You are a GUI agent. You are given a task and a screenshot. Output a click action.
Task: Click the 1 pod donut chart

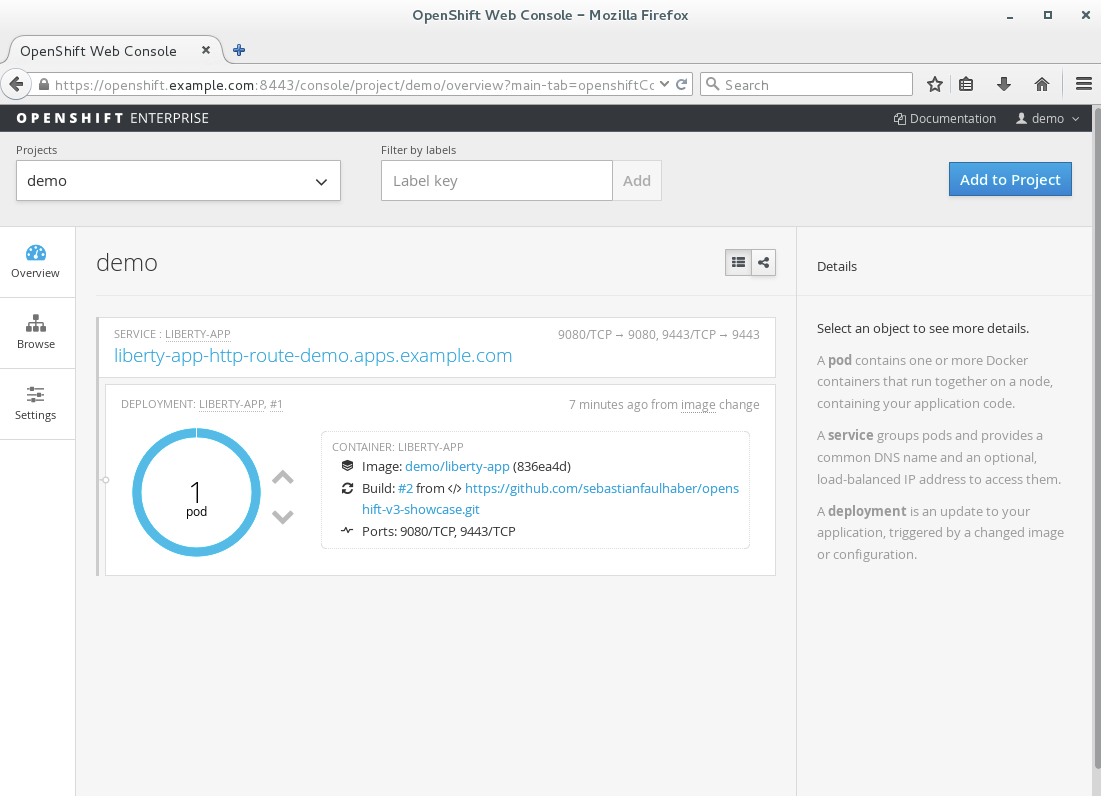(197, 493)
